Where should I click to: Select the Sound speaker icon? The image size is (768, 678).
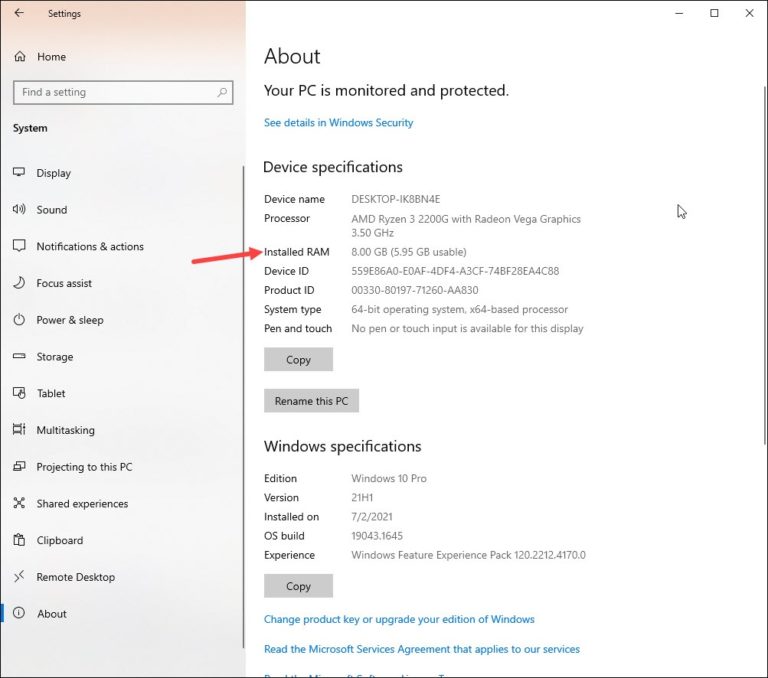(19, 210)
